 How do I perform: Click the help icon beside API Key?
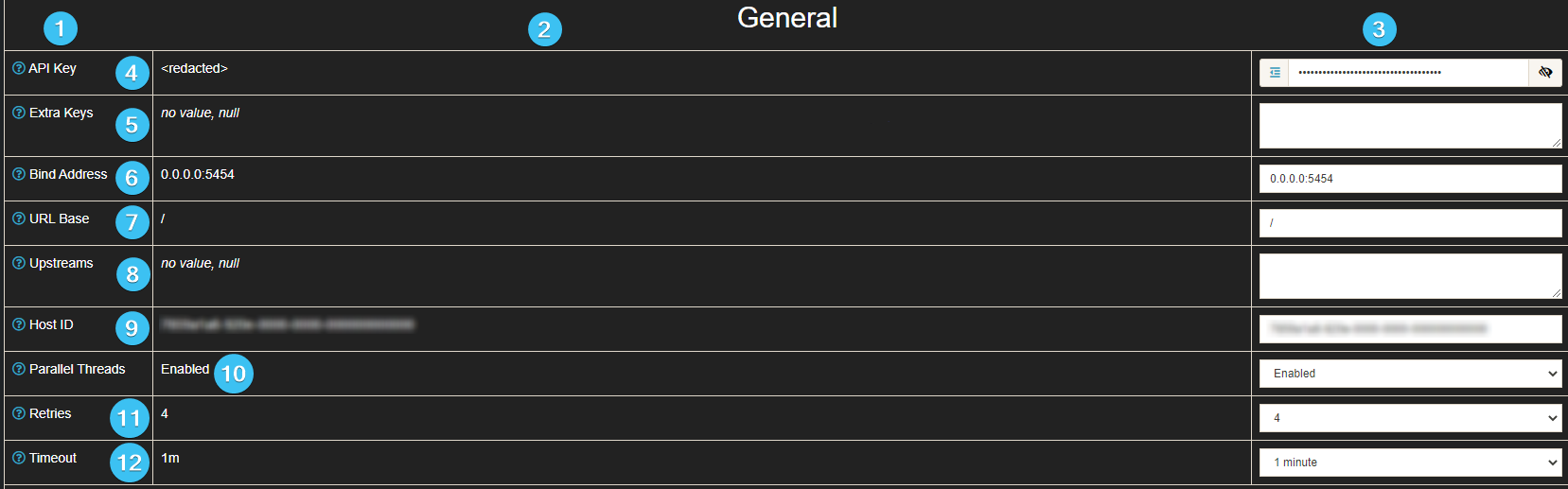pos(19,68)
